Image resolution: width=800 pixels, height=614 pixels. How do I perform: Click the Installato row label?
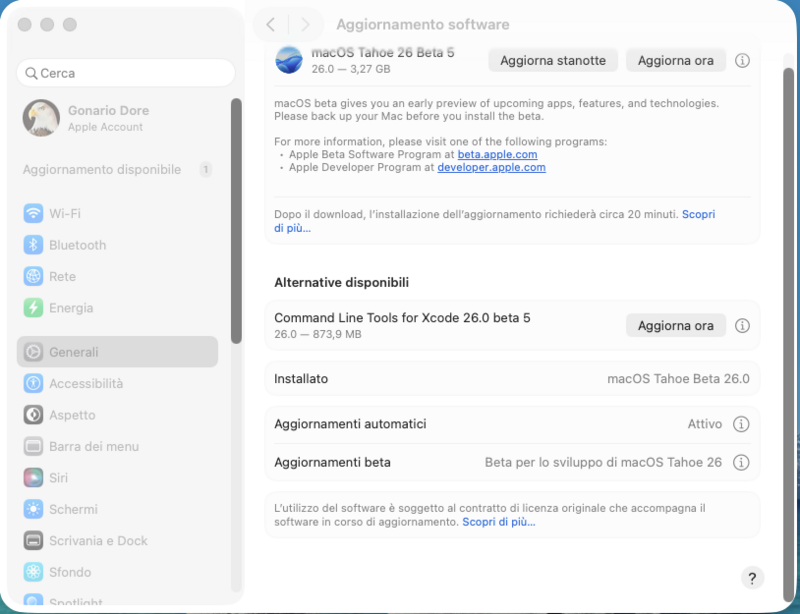coord(301,379)
